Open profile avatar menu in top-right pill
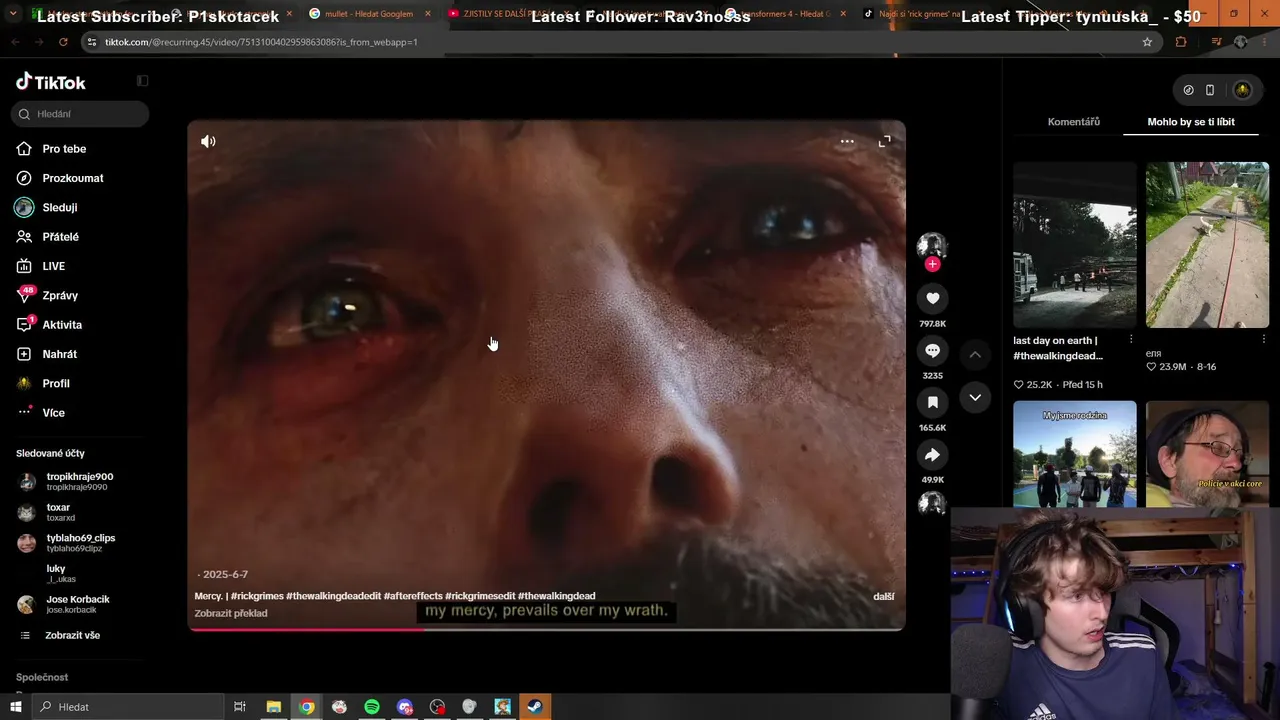1280x720 pixels. pos(1242,90)
